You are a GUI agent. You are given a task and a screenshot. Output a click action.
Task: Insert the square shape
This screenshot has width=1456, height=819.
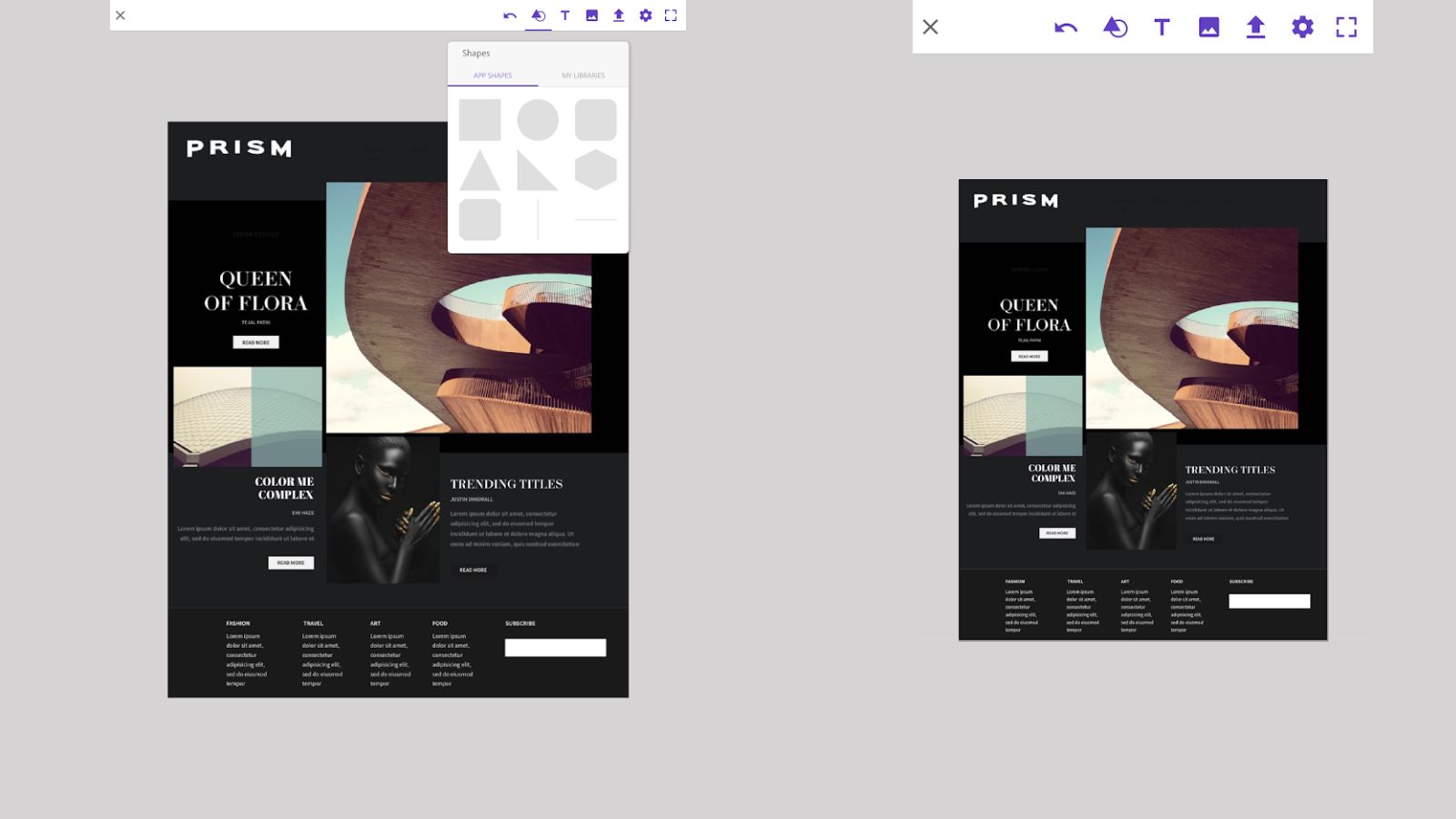click(480, 119)
